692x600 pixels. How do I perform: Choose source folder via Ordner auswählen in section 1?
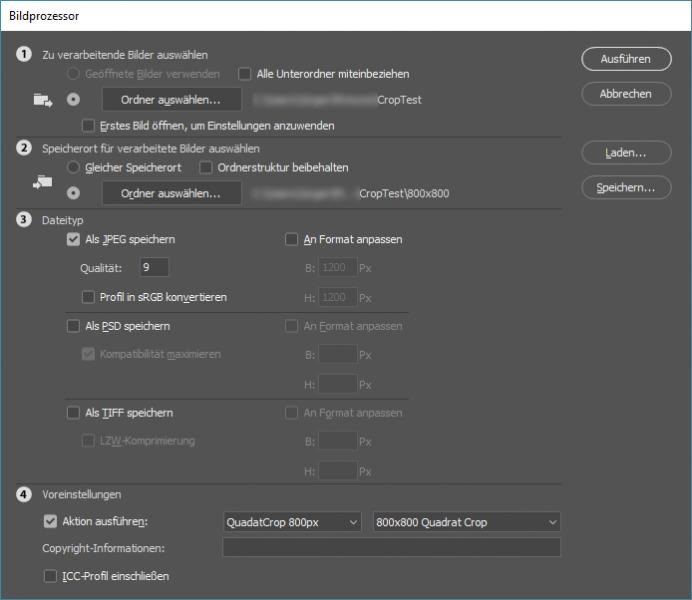[171, 100]
